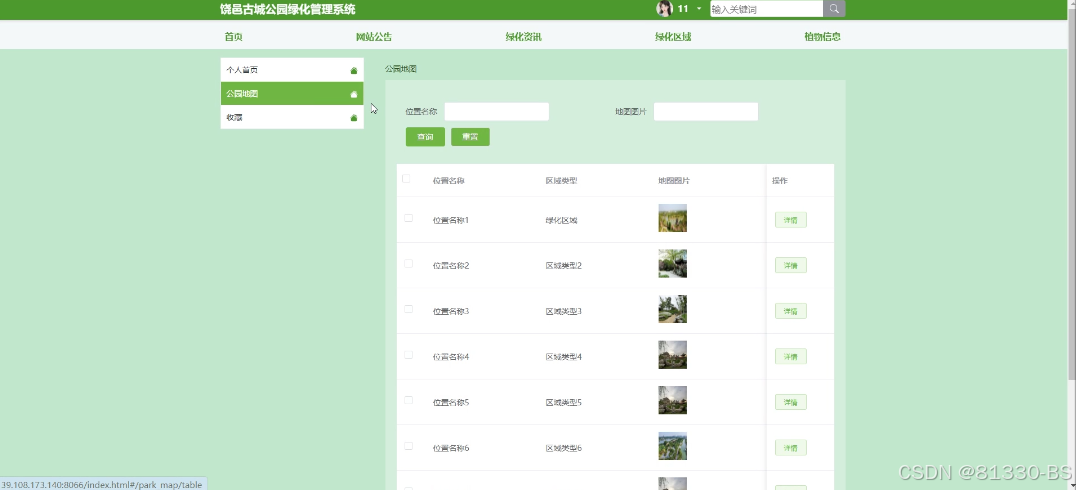Click the 位置名称3 cell

[451, 312]
